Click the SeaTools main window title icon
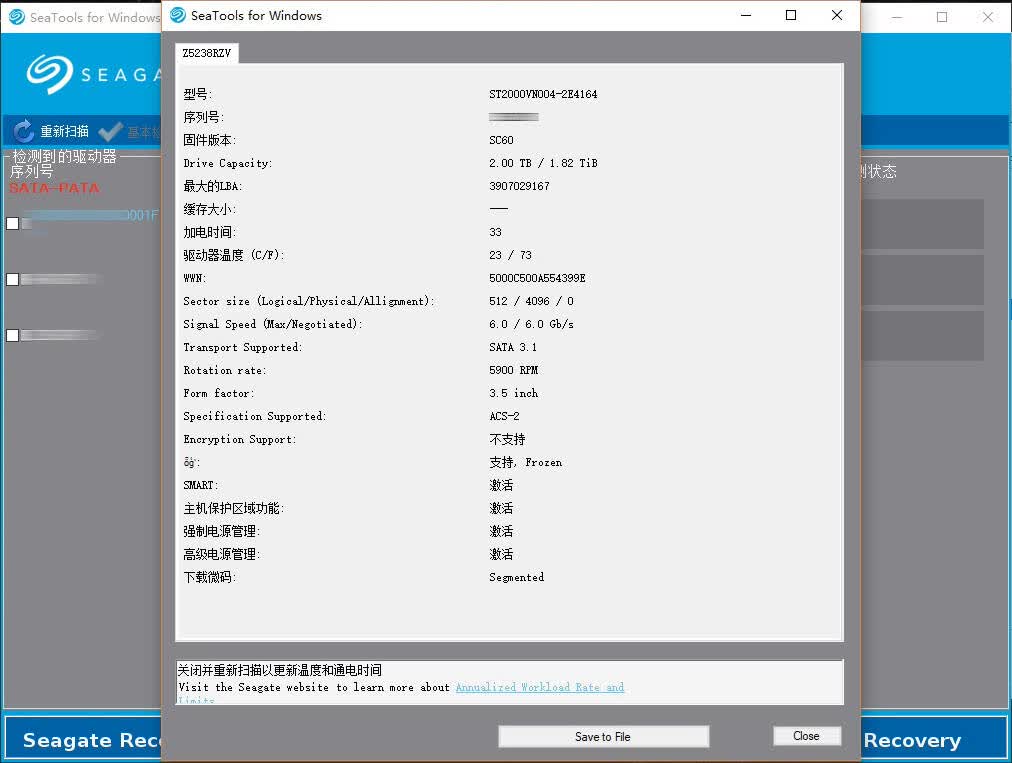Viewport: 1012px width, 763px height. pyautogui.click(x=17, y=17)
